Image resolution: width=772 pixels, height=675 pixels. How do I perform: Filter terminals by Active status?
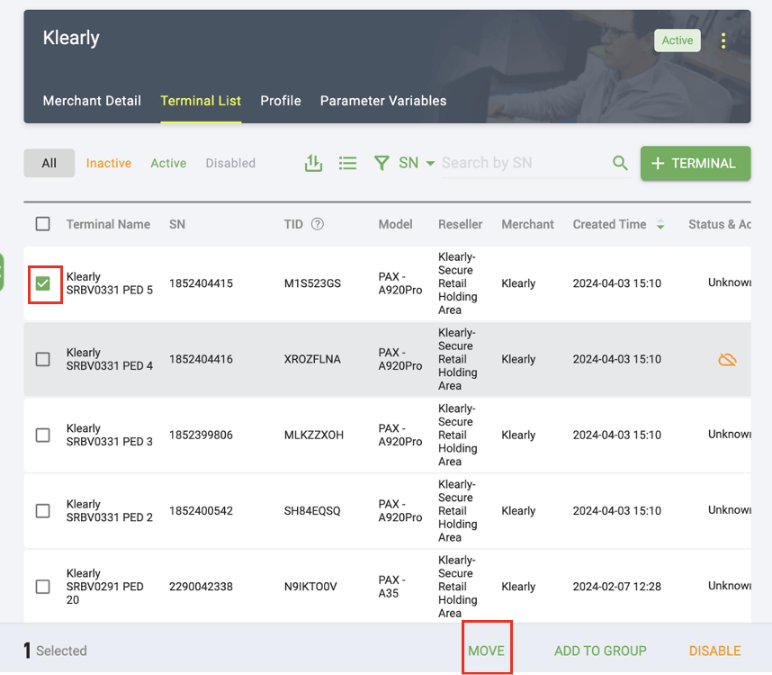(168, 163)
